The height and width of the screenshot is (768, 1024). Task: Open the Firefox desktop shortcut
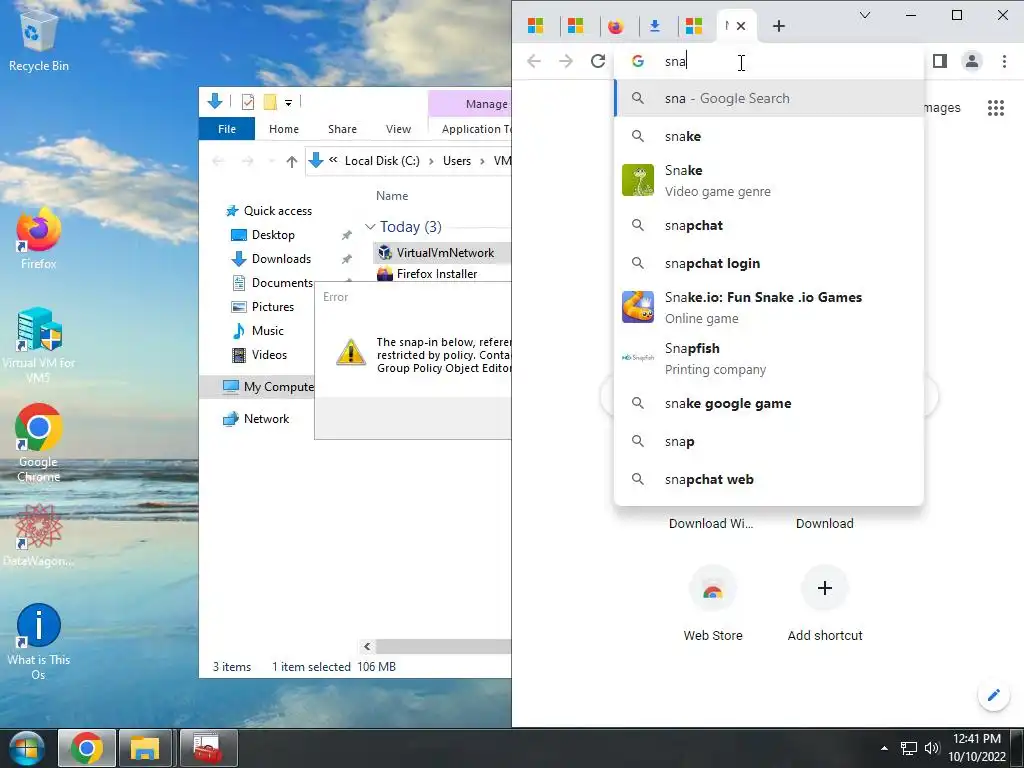coord(38,238)
